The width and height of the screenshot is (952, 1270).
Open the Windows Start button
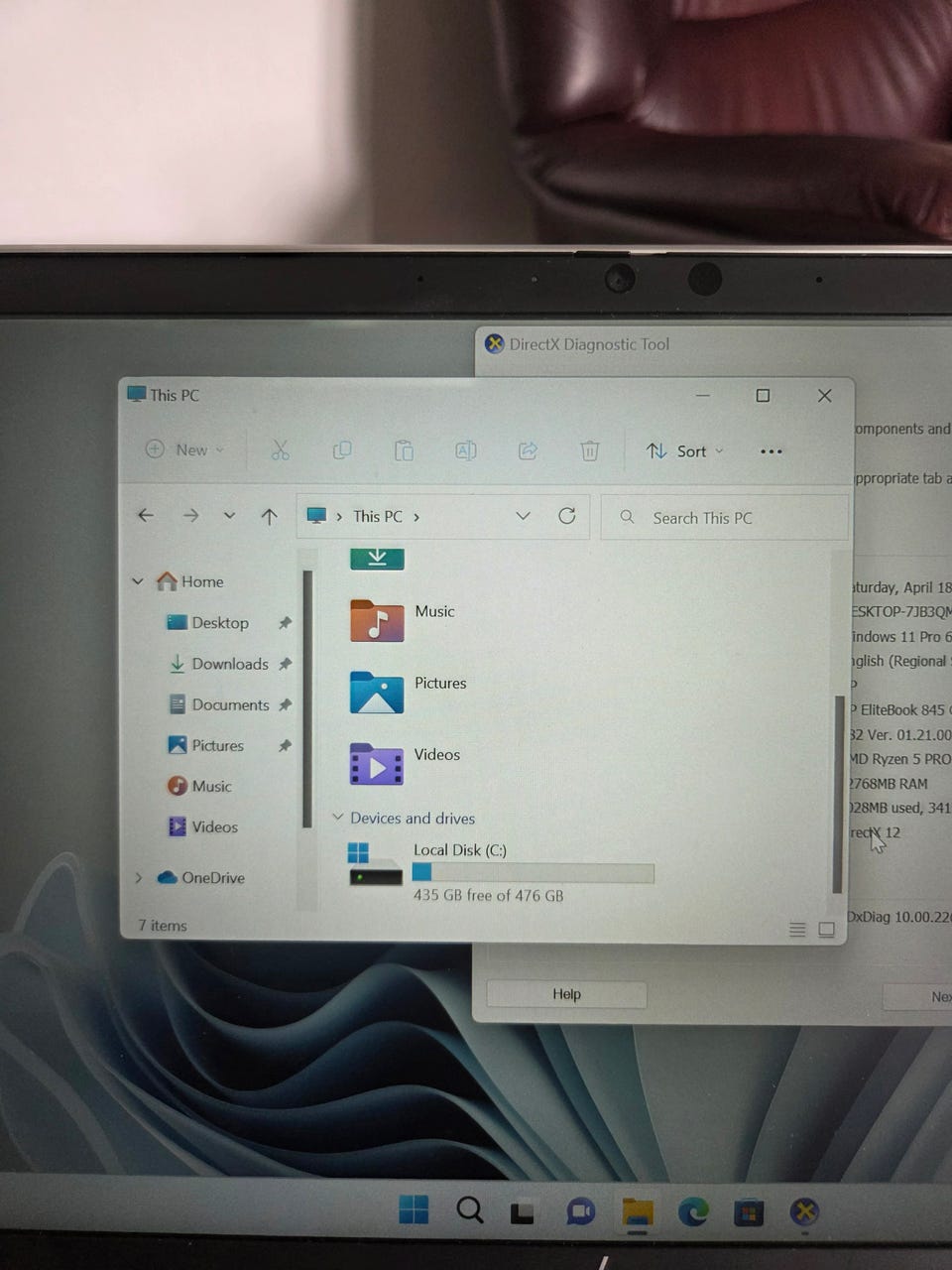click(414, 1209)
